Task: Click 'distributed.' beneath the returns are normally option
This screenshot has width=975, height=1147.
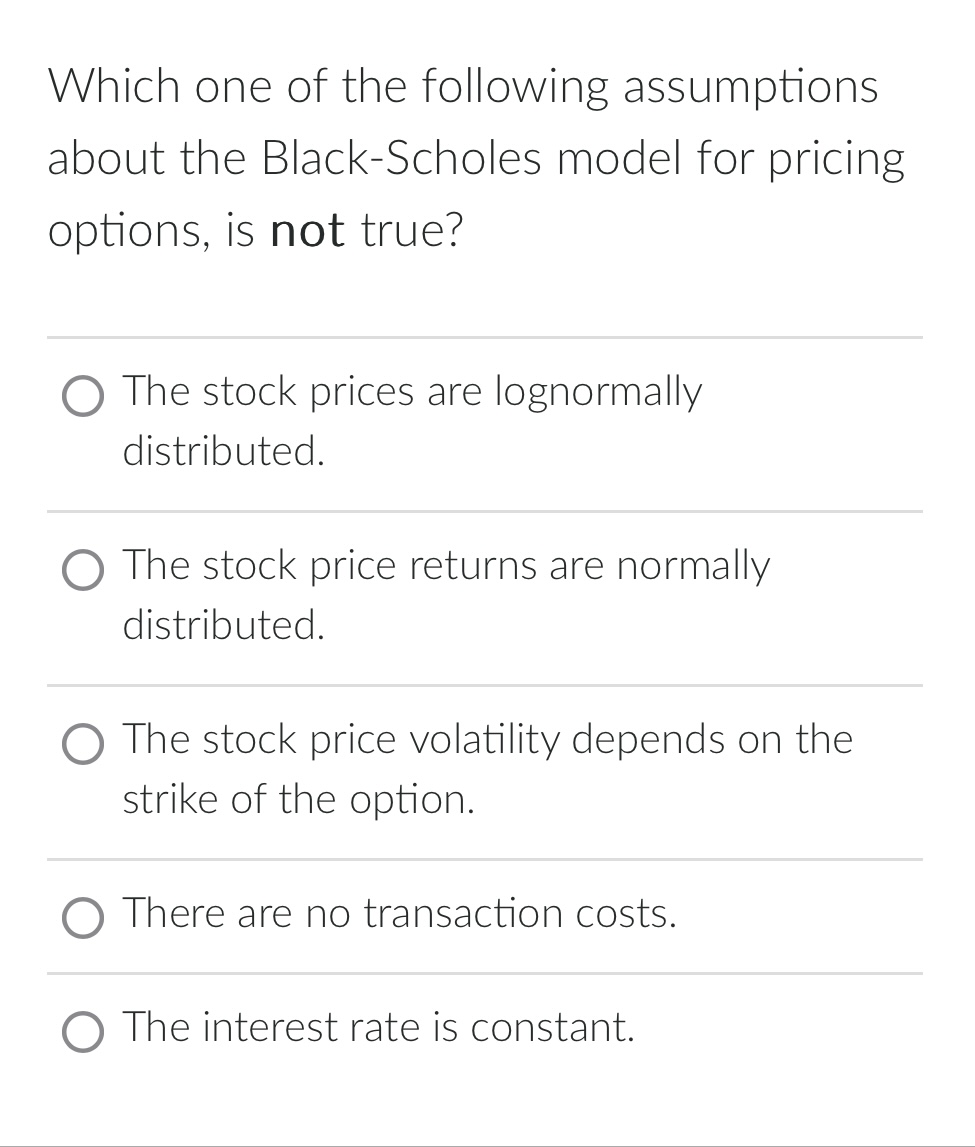Action: (x=223, y=625)
